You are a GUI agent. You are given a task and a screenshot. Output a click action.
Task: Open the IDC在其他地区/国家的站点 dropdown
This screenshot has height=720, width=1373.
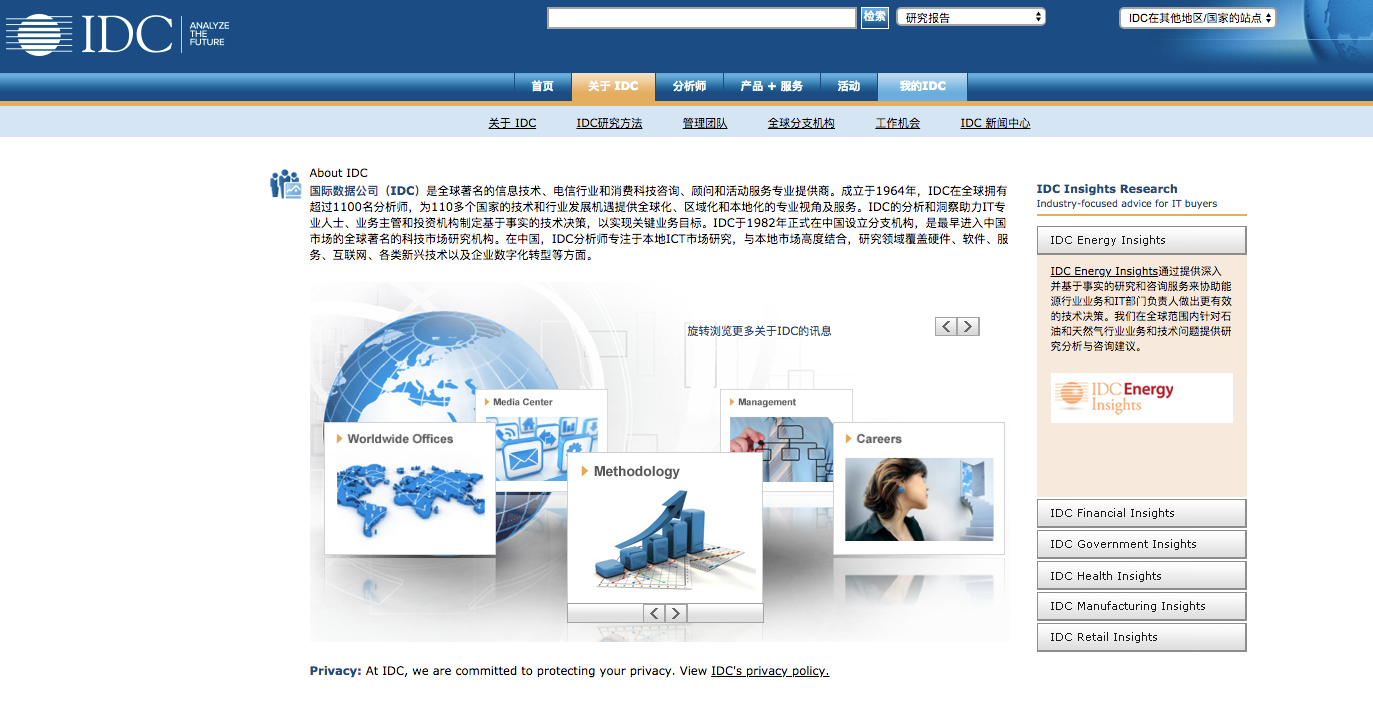1197,18
